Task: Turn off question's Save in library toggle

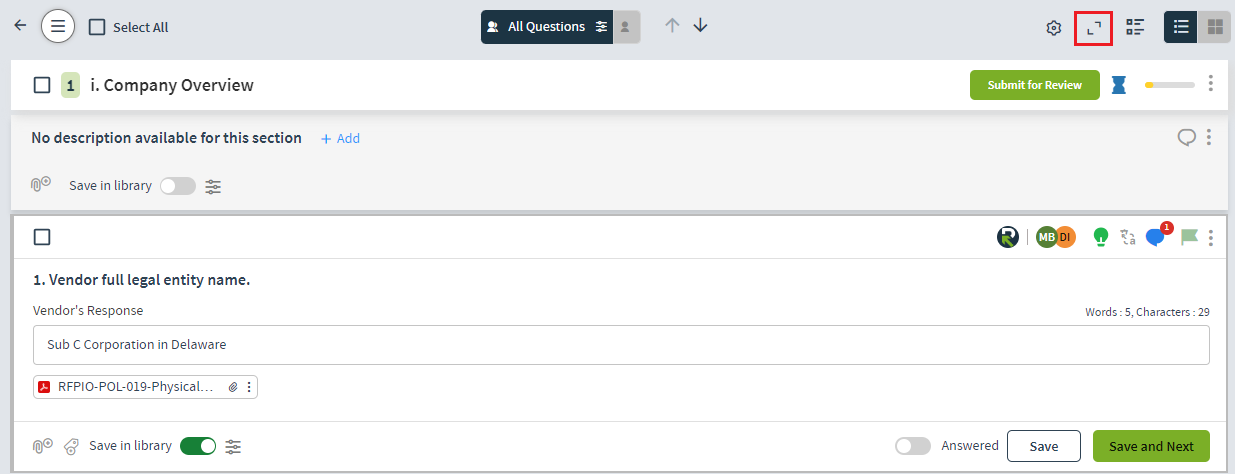Action: [198, 446]
